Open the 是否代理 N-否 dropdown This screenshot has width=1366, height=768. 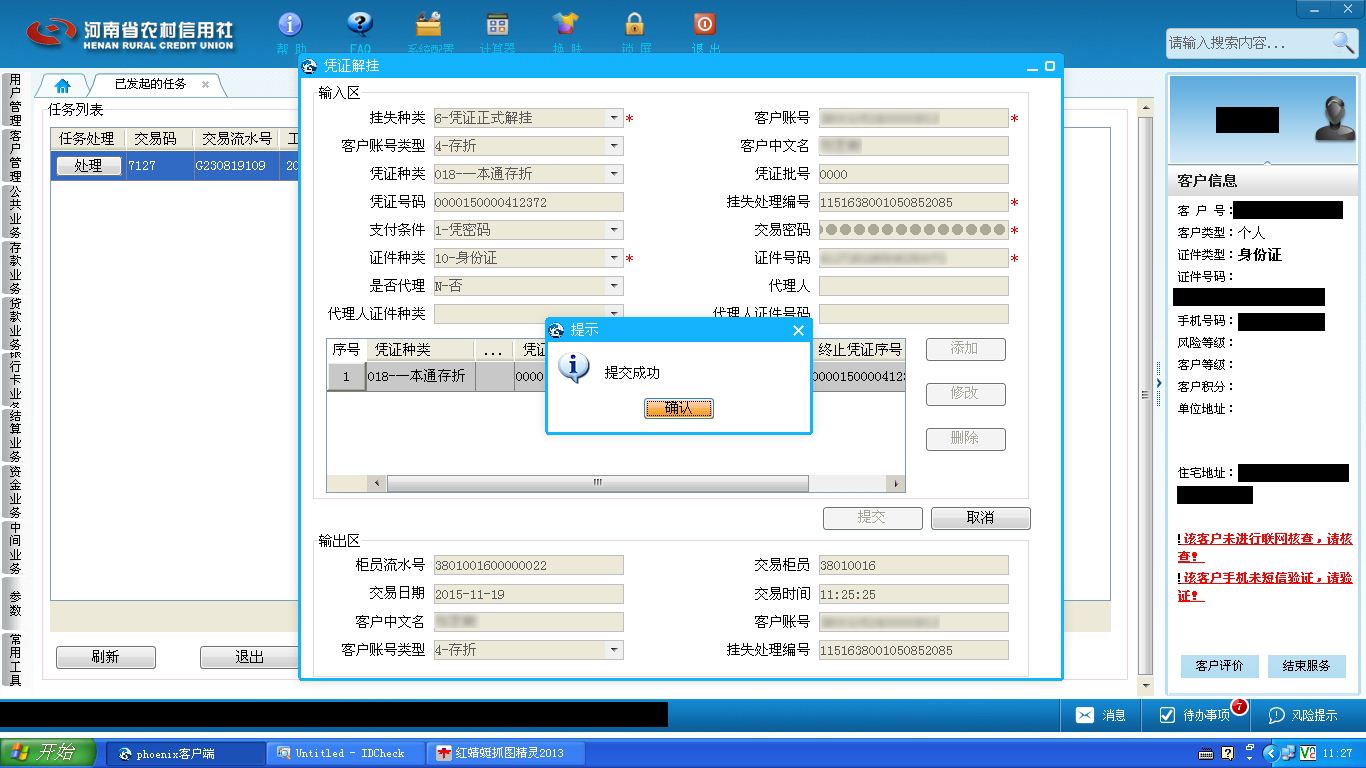pyautogui.click(x=614, y=286)
